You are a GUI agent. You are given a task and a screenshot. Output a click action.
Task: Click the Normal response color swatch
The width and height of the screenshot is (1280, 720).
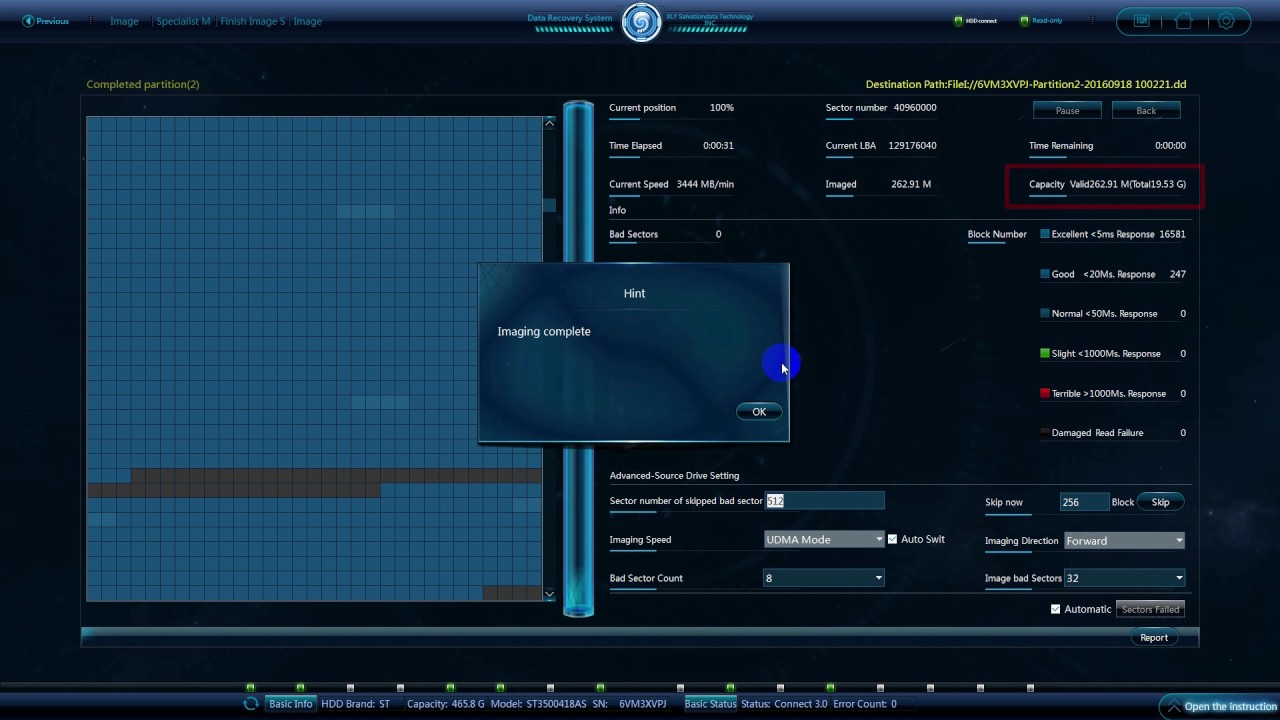point(1045,314)
